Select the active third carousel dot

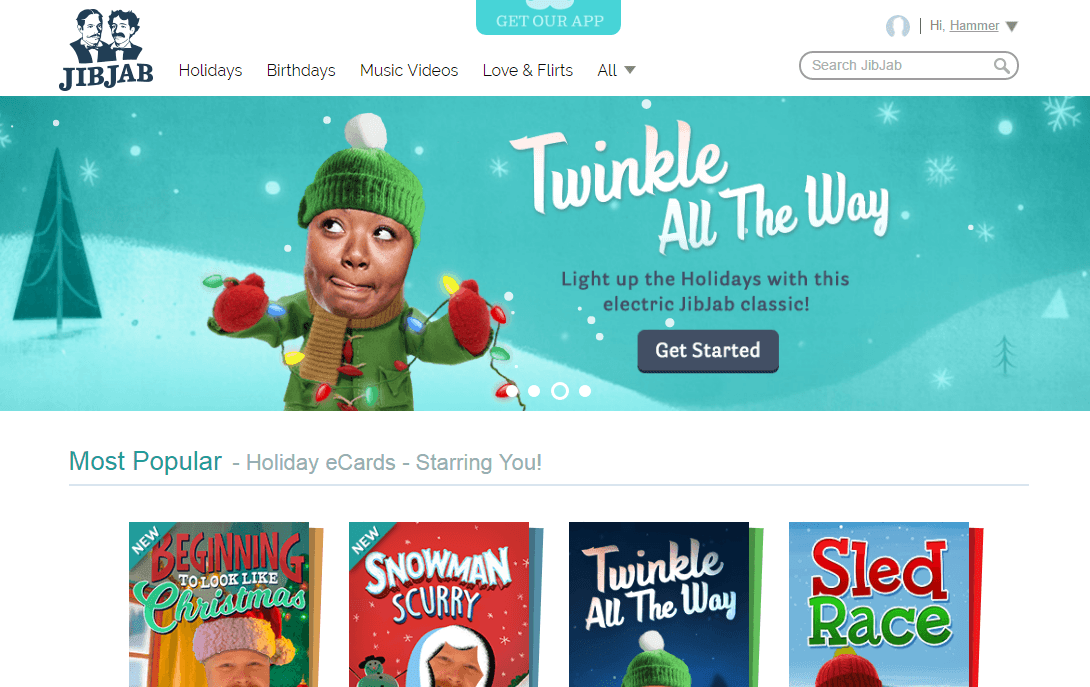[560, 391]
